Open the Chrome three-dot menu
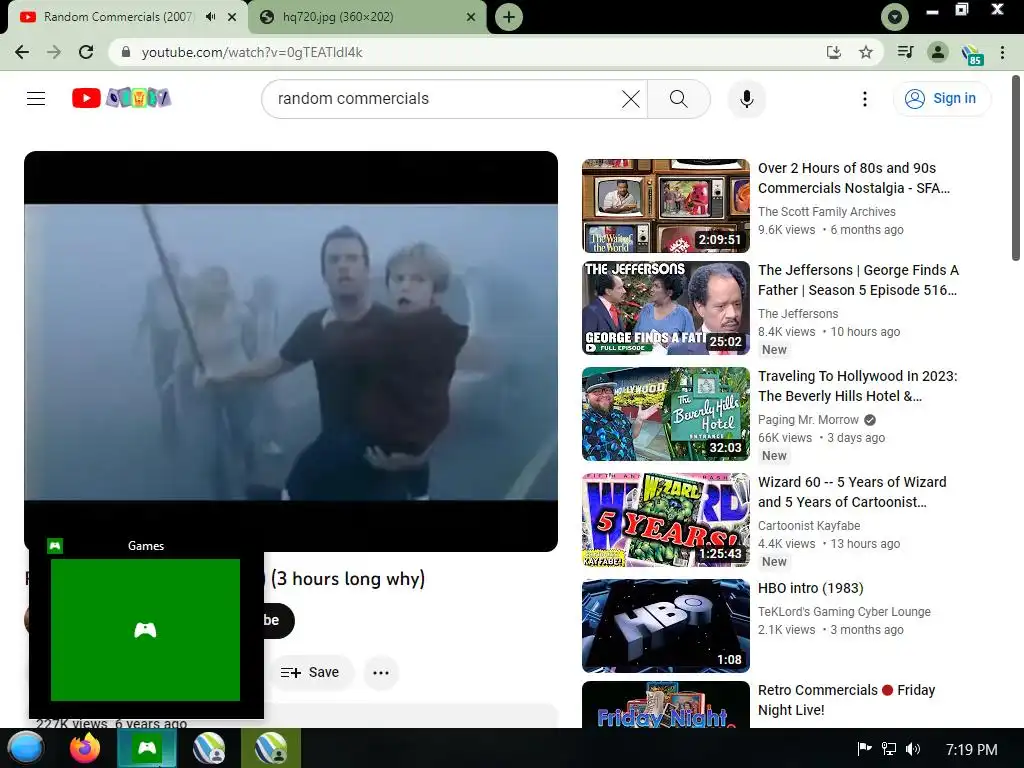Image resolution: width=1024 pixels, height=768 pixels. click(x=1002, y=52)
